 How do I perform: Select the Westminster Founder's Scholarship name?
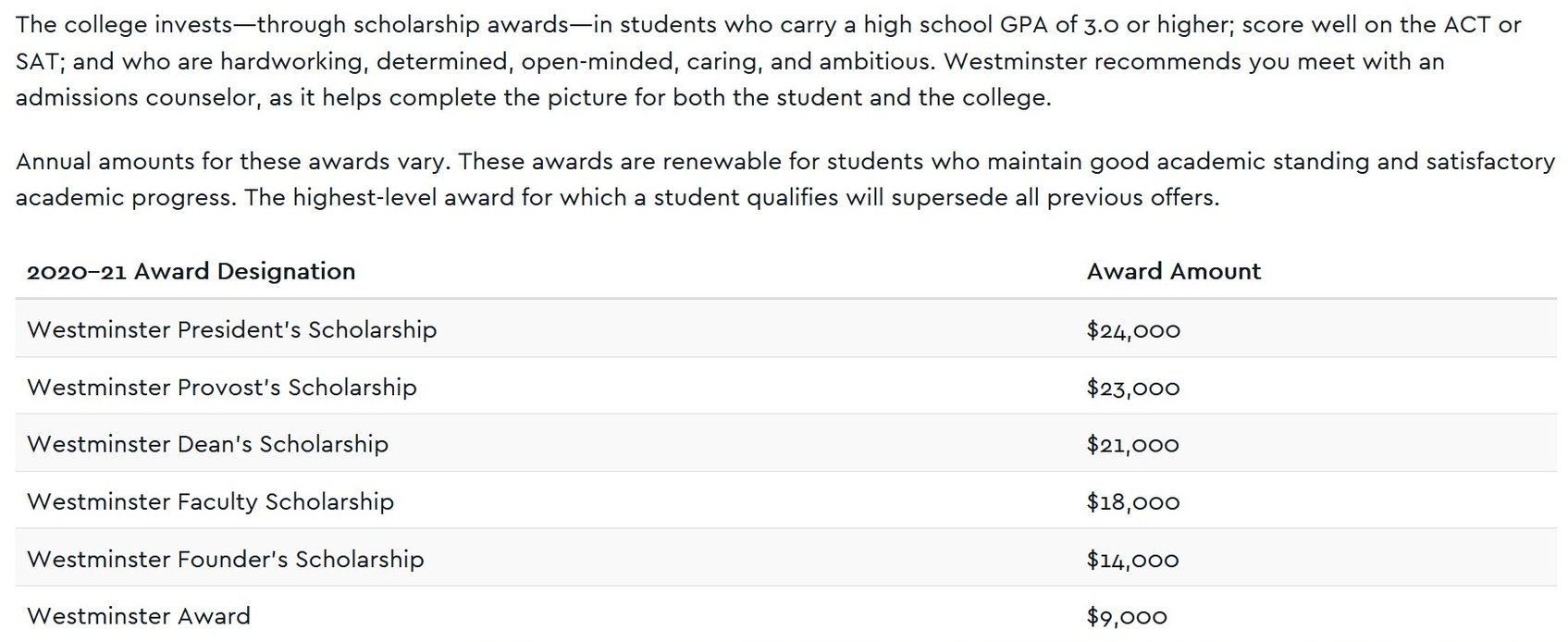coord(225,559)
